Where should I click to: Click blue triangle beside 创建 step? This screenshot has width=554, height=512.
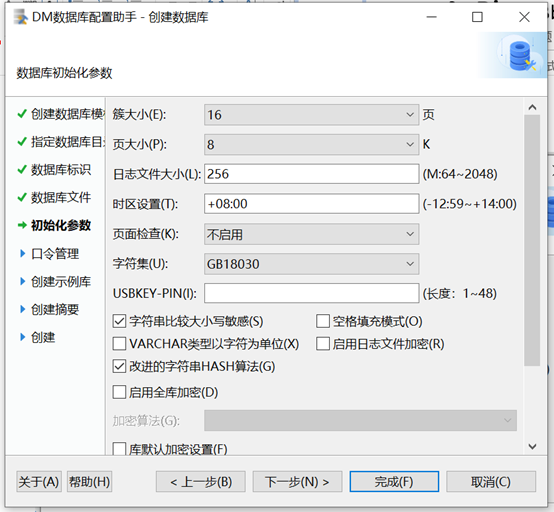23,337
